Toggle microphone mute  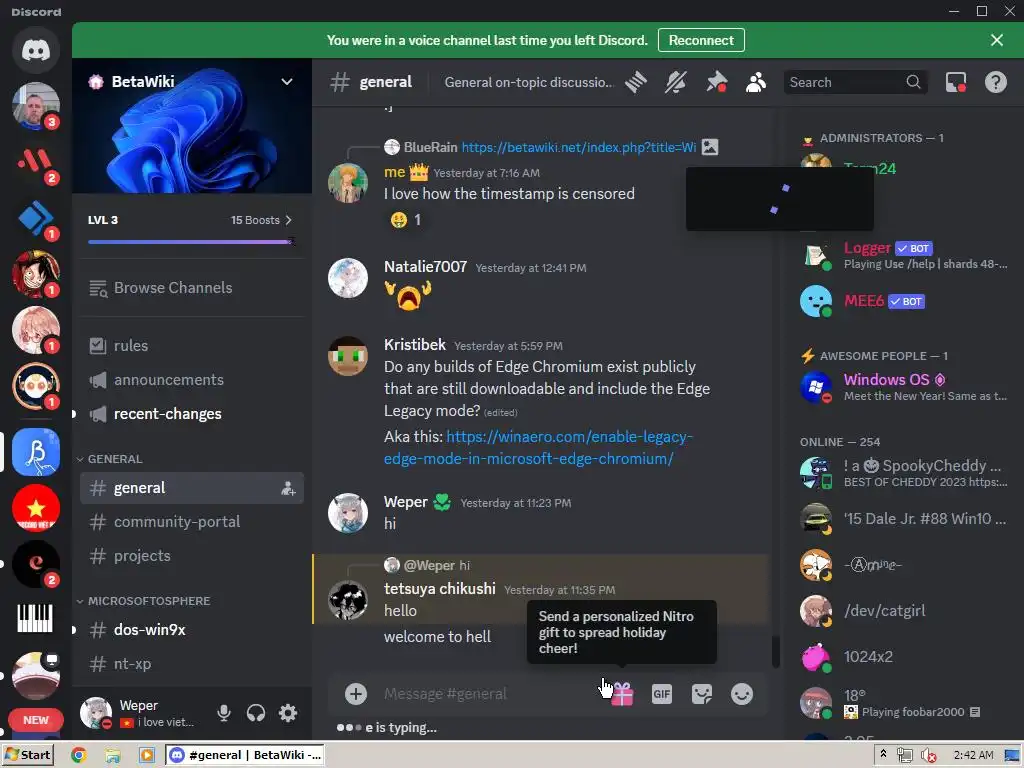pos(224,712)
